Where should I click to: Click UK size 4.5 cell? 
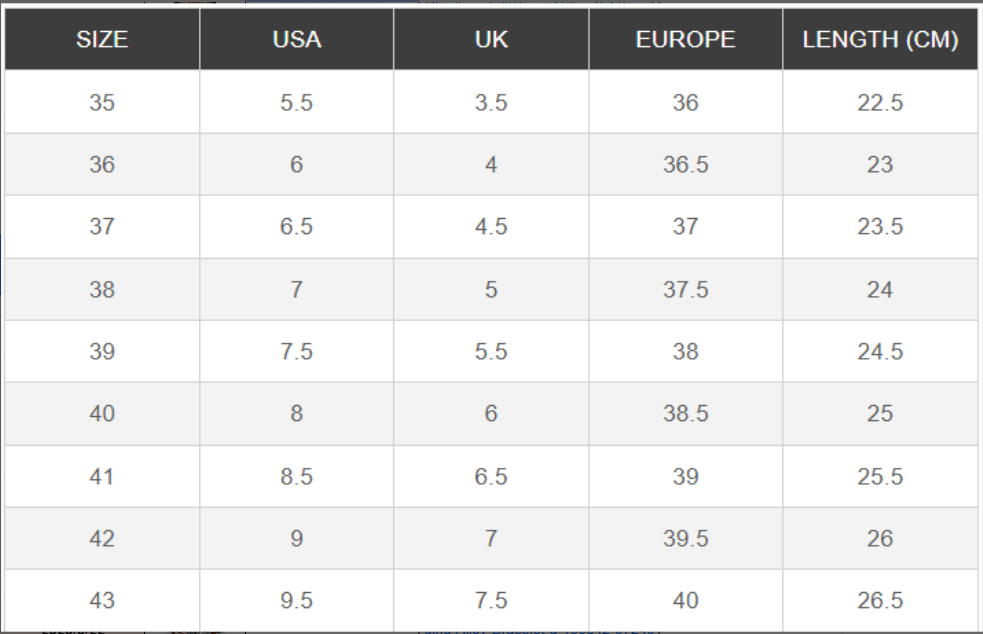491,227
